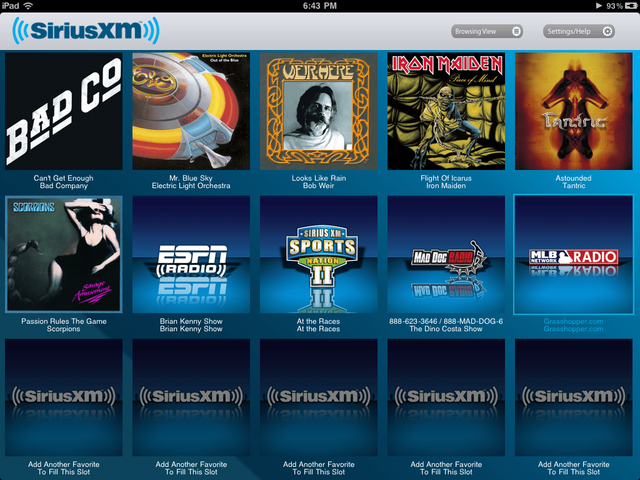Open the Browsing View button
640x480 pixels.
[x=487, y=31]
